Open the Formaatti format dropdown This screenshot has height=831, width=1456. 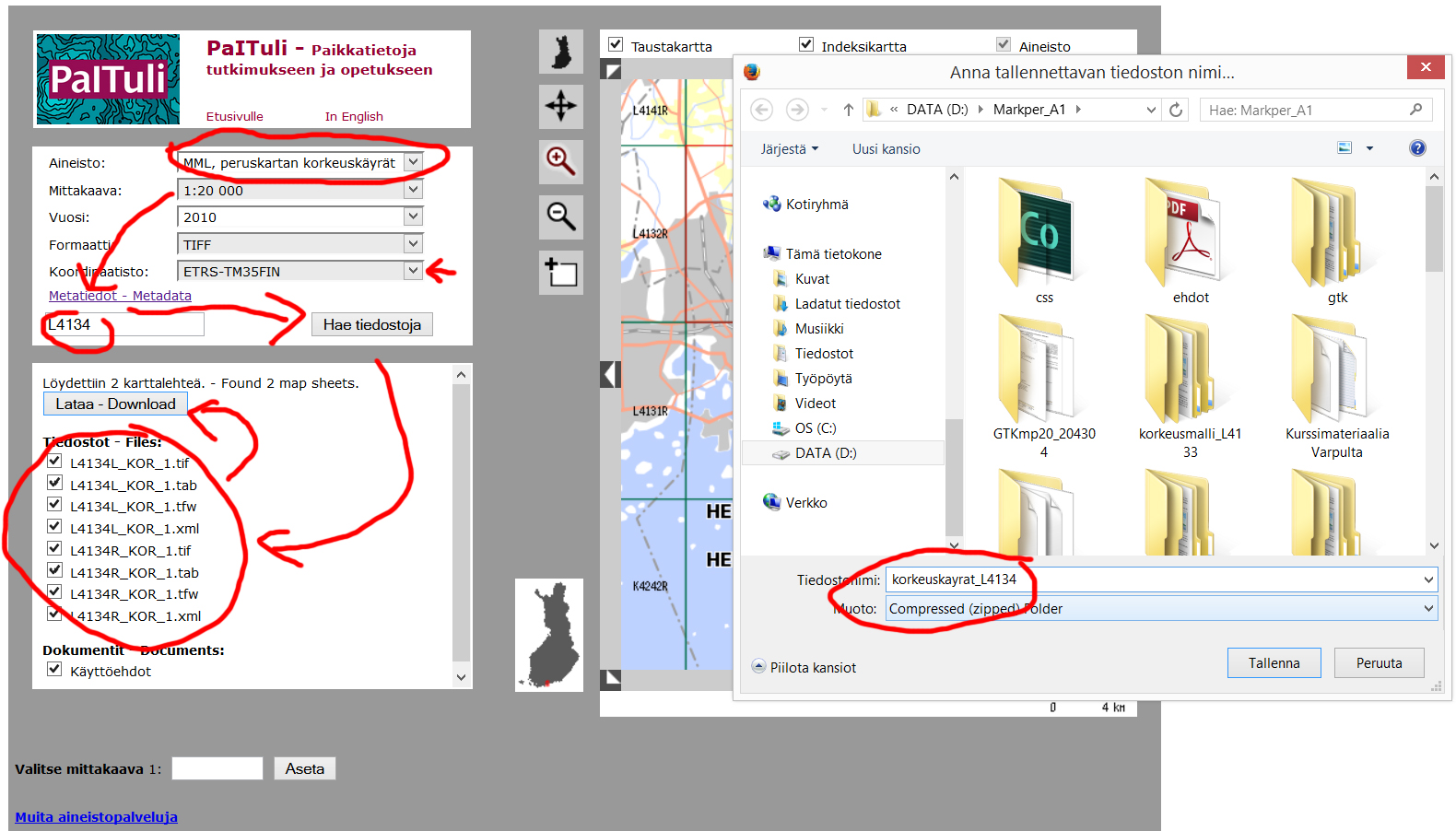[x=414, y=244]
